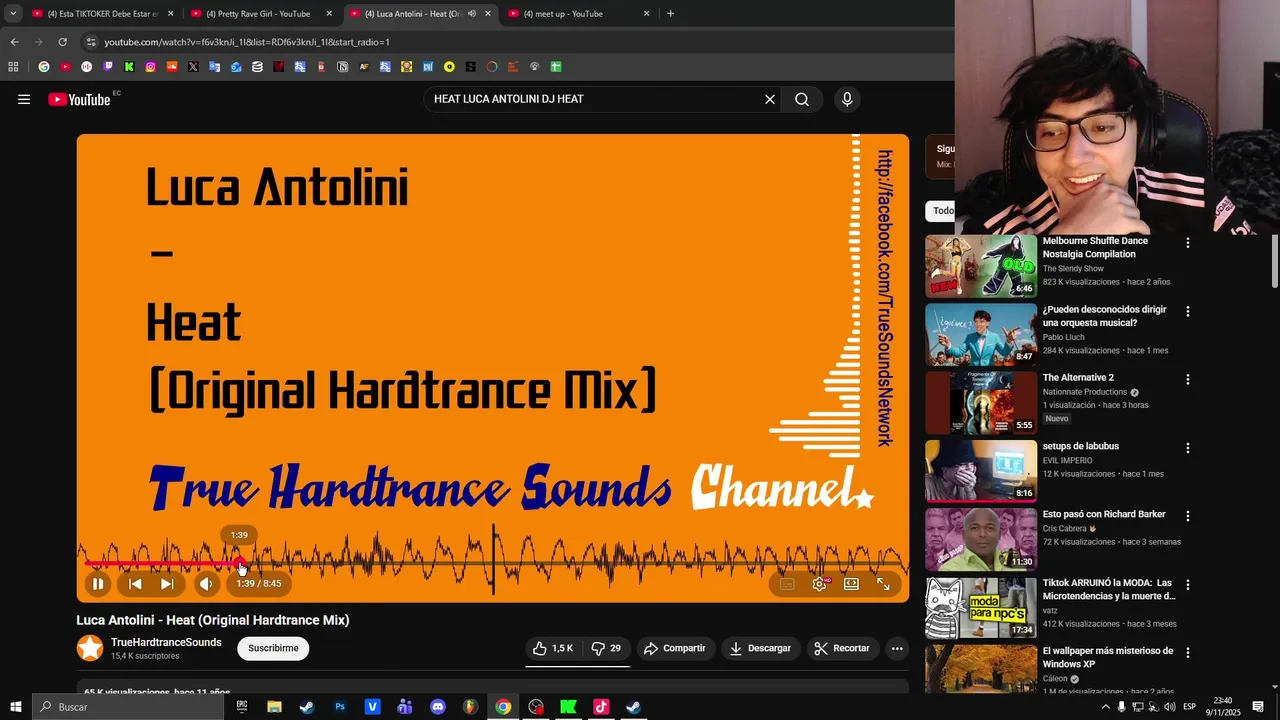Viewport: 1280px width, 720px height.
Task: Open The Alternative 2 thumbnail
Action: click(x=981, y=402)
